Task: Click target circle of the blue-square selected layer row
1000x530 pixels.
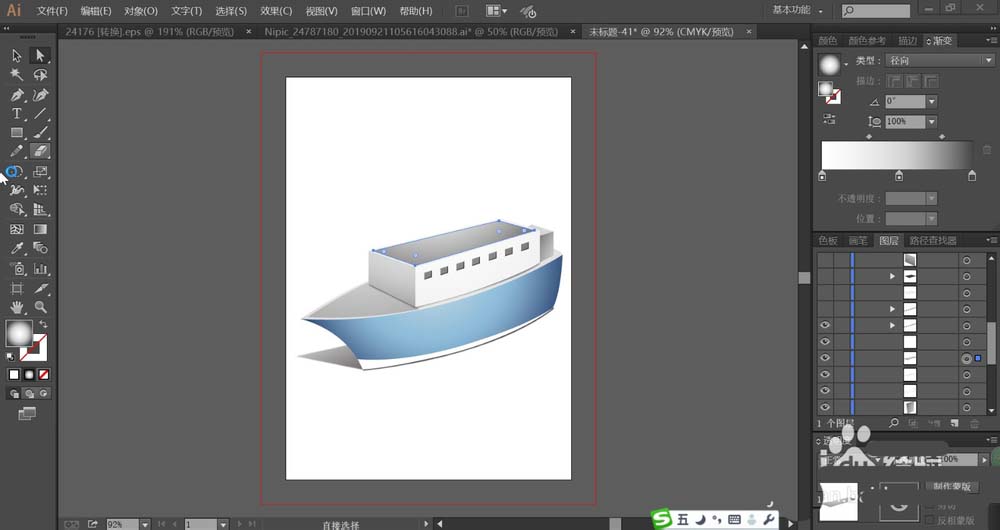Action: pos(966,358)
